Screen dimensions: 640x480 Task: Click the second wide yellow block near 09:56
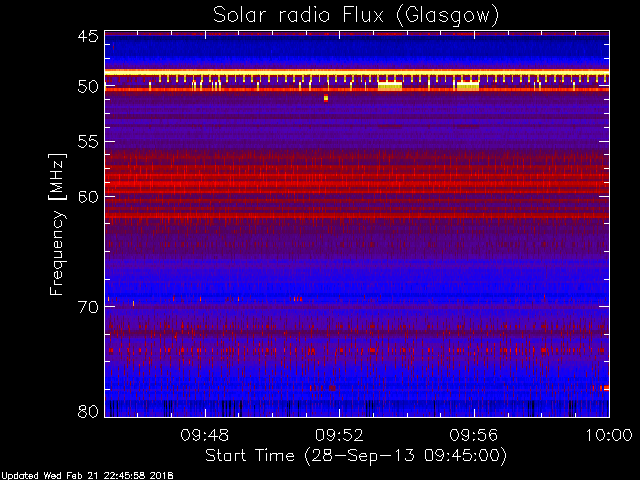click(468, 85)
